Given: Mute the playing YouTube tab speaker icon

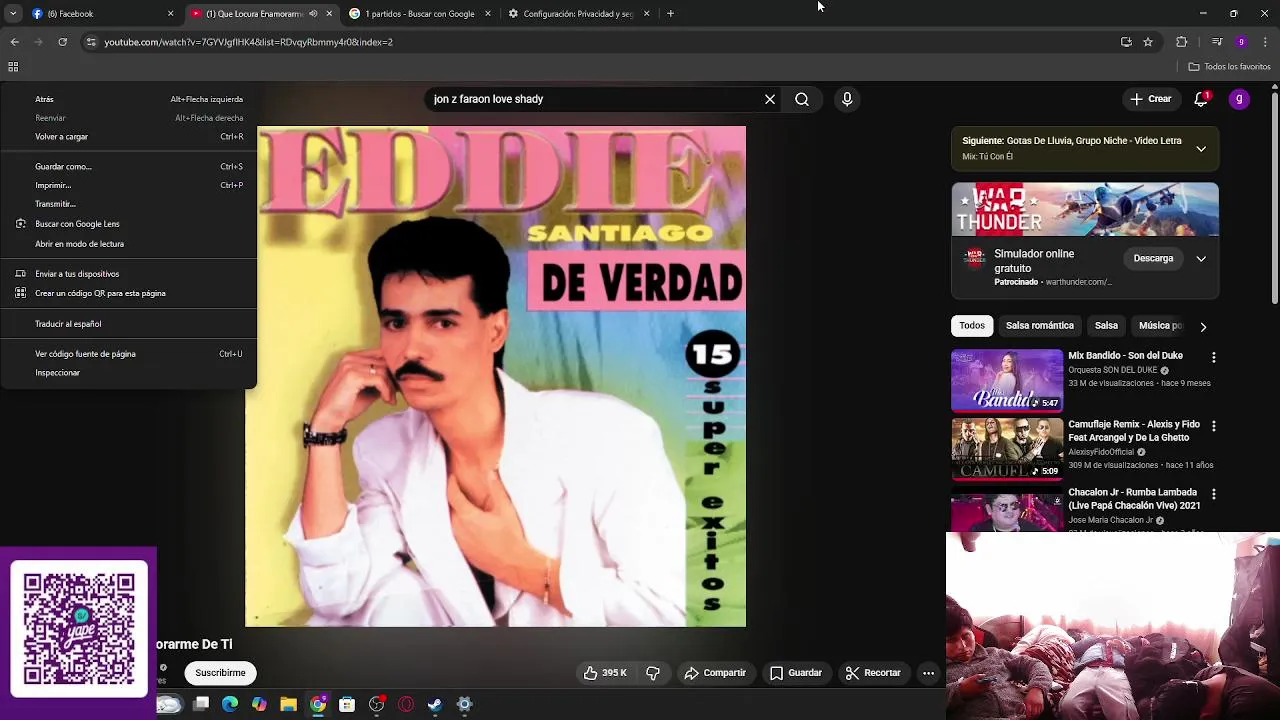Looking at the screenshot, I should [x=313, y=14].
